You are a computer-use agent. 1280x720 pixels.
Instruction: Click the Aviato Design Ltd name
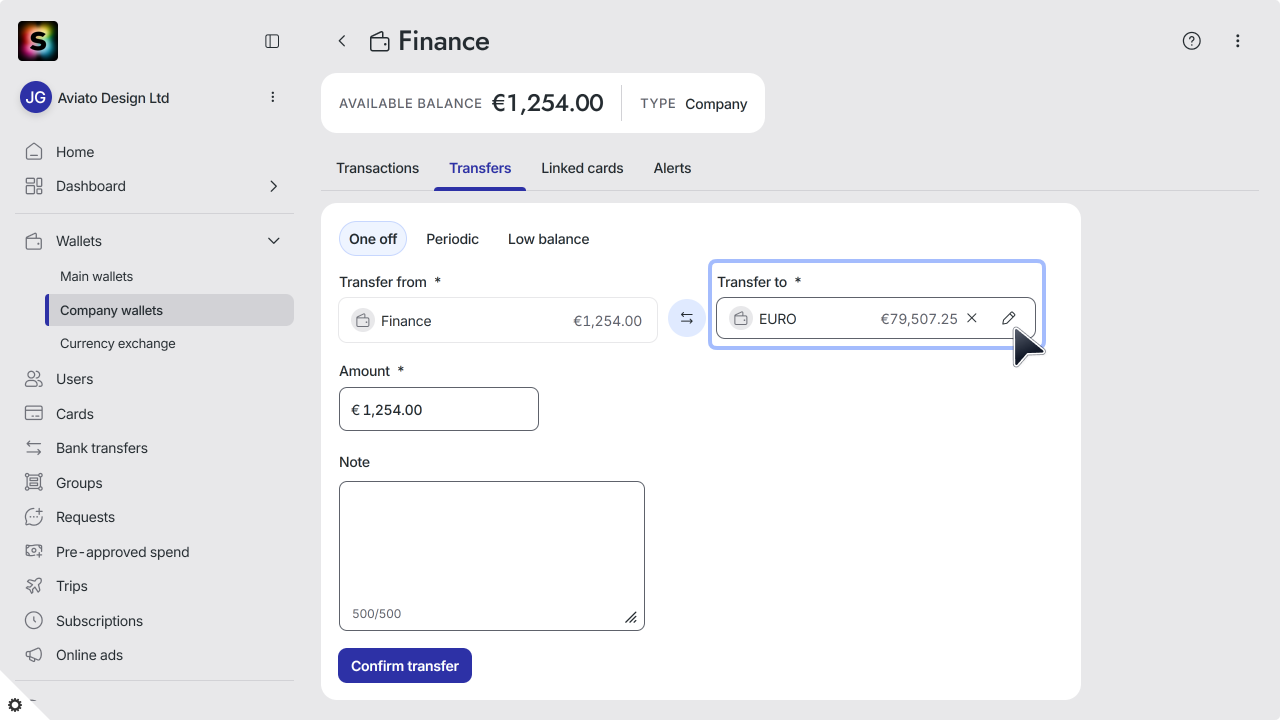pyautogui.click(x=113, y=98)
